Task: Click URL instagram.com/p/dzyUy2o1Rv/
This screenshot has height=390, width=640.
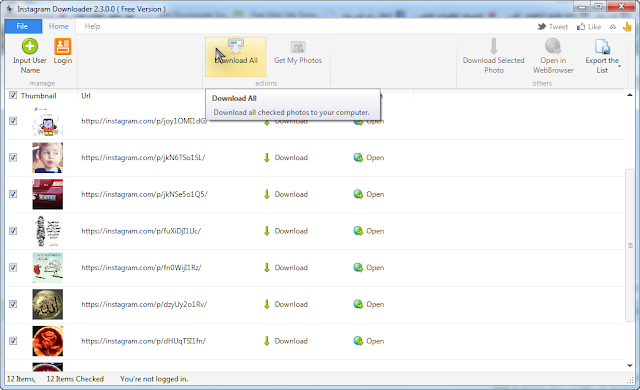Action: click(144, 304)
